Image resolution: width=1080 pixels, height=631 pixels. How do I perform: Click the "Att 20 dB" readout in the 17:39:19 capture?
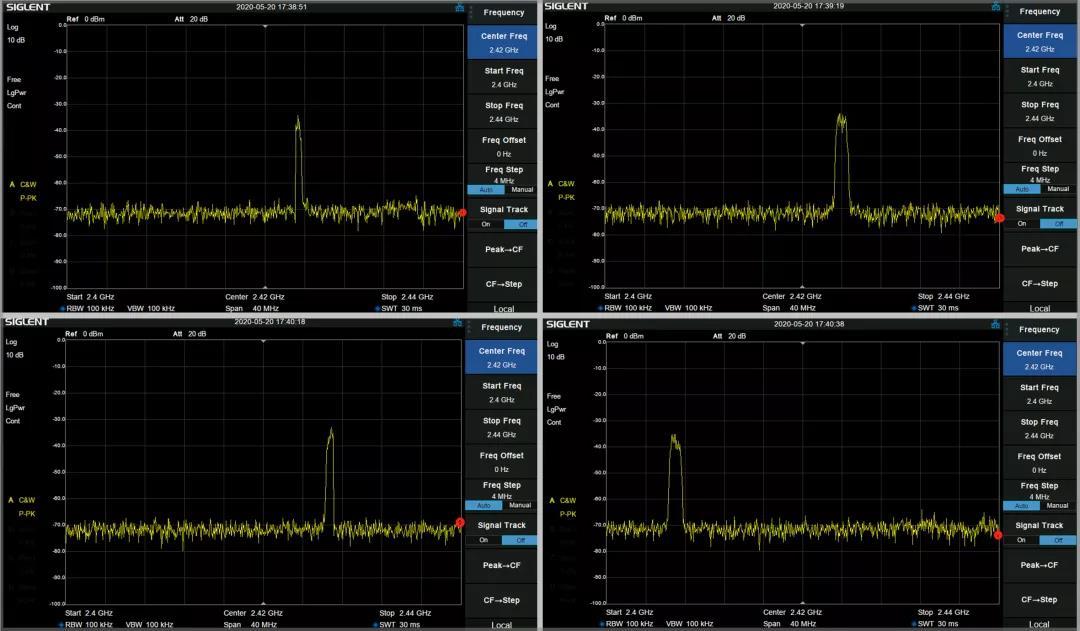click(x=728, y=18)
